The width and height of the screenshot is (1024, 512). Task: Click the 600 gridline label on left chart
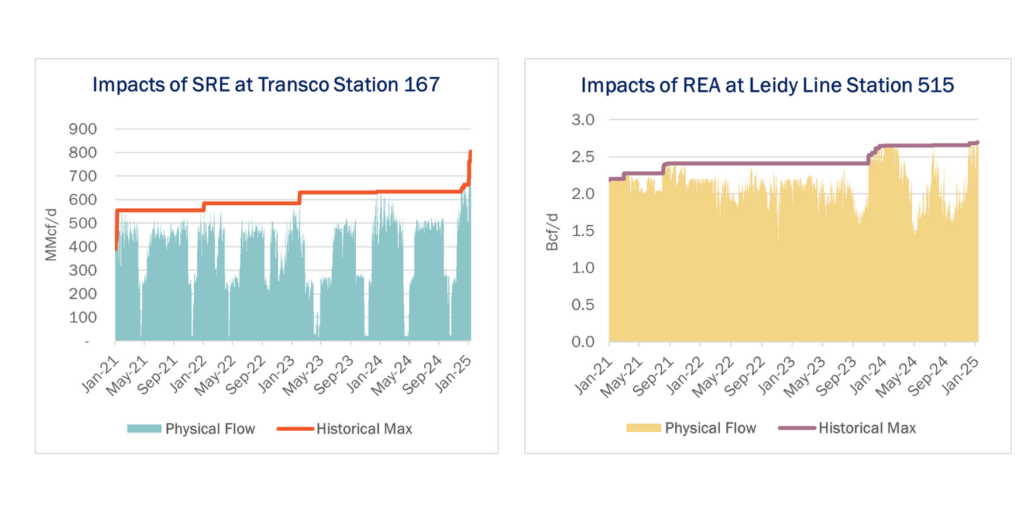pos(83,199)
